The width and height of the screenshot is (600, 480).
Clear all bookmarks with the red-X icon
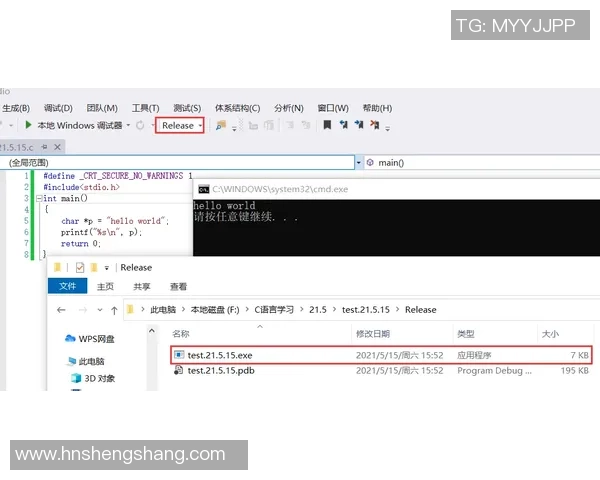375,125
